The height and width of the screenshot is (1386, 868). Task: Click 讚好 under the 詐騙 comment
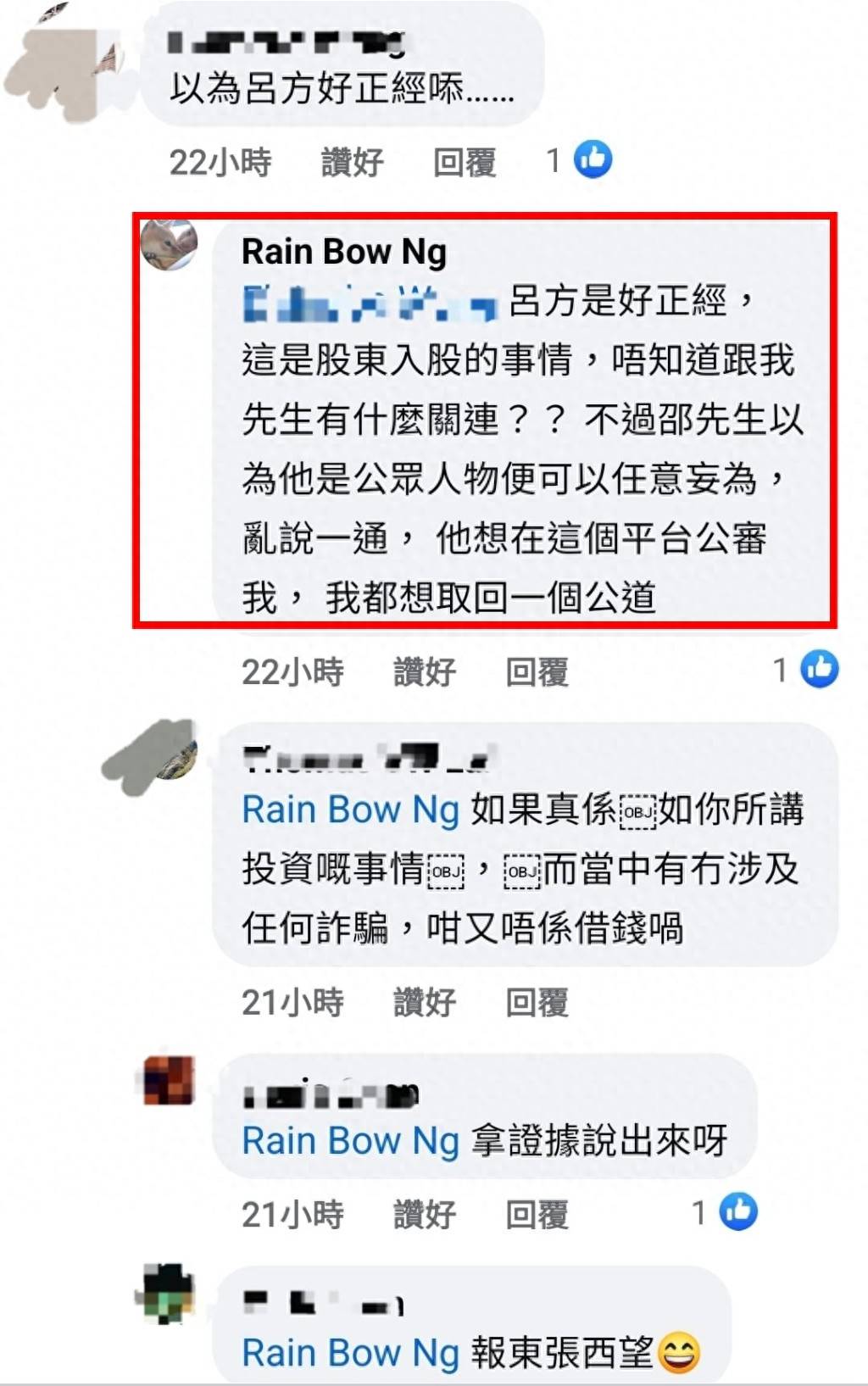point(425,1002)
